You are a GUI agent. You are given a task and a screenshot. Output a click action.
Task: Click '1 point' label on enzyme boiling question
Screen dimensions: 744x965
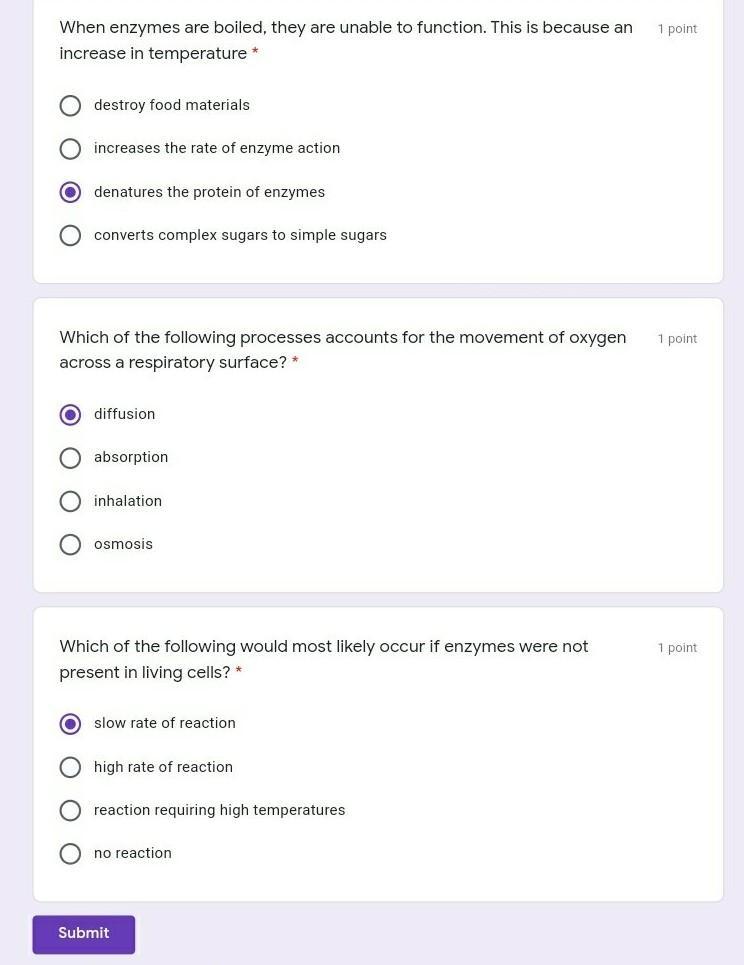[677, 29]
